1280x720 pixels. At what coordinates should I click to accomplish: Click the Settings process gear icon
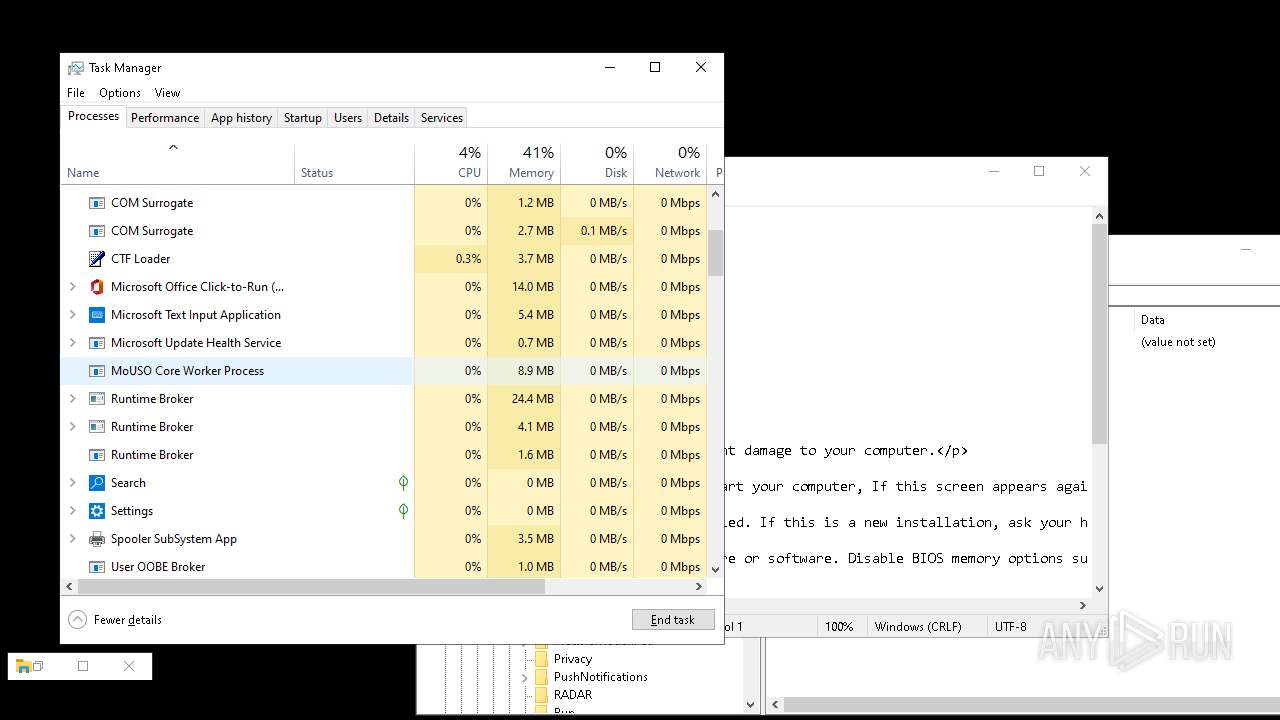point(97,511)
